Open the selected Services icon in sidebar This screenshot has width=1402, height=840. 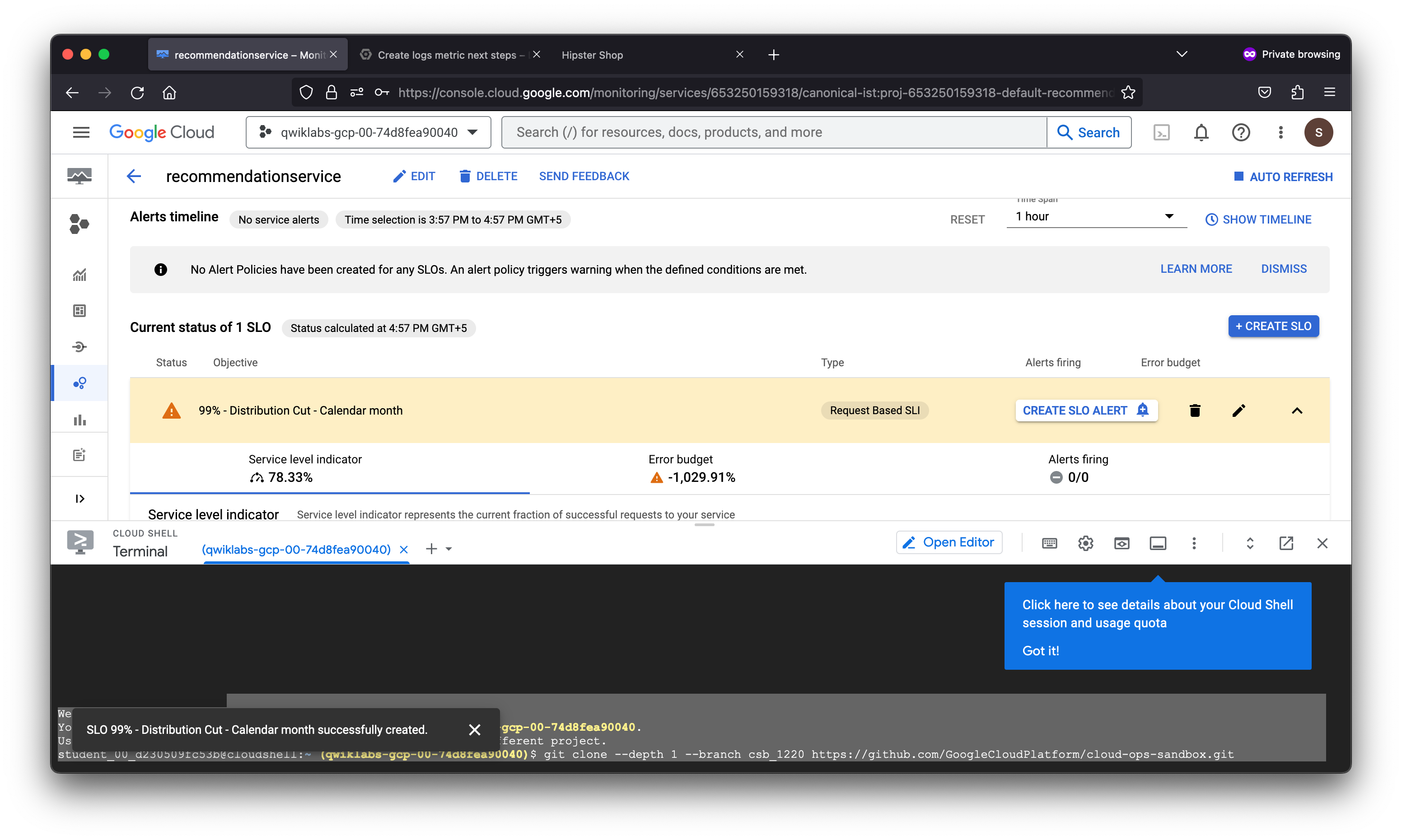coord(79,383)
